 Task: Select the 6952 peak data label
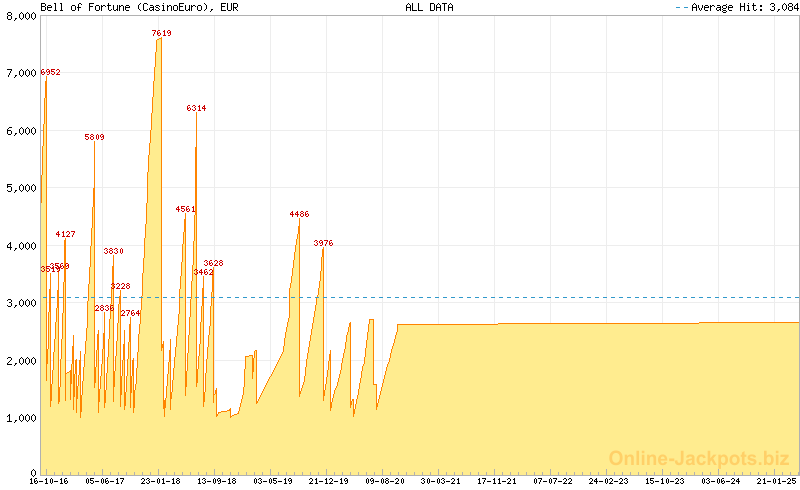point(50,72)
